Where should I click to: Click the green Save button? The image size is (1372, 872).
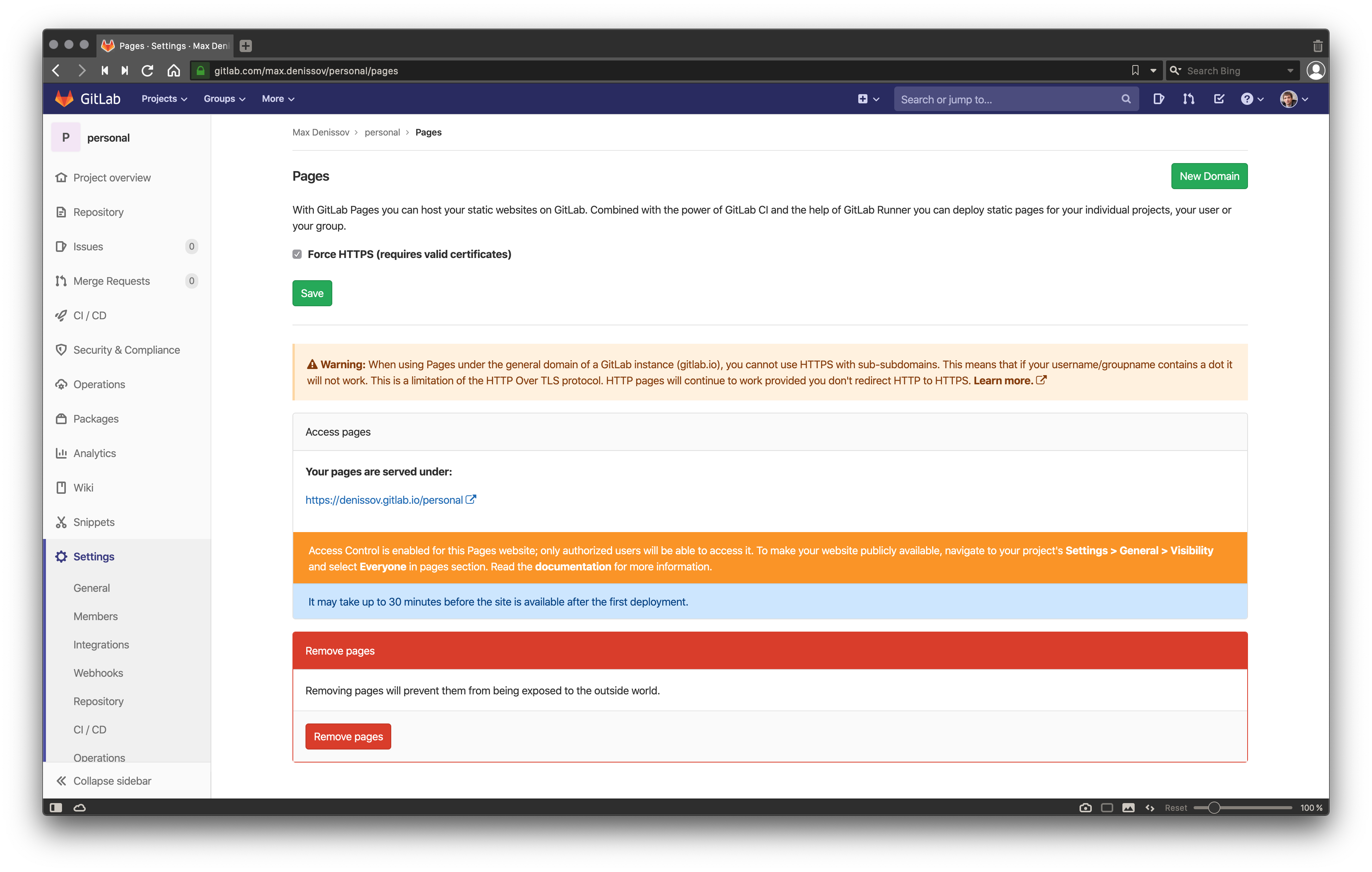click(x=312, y=293)
